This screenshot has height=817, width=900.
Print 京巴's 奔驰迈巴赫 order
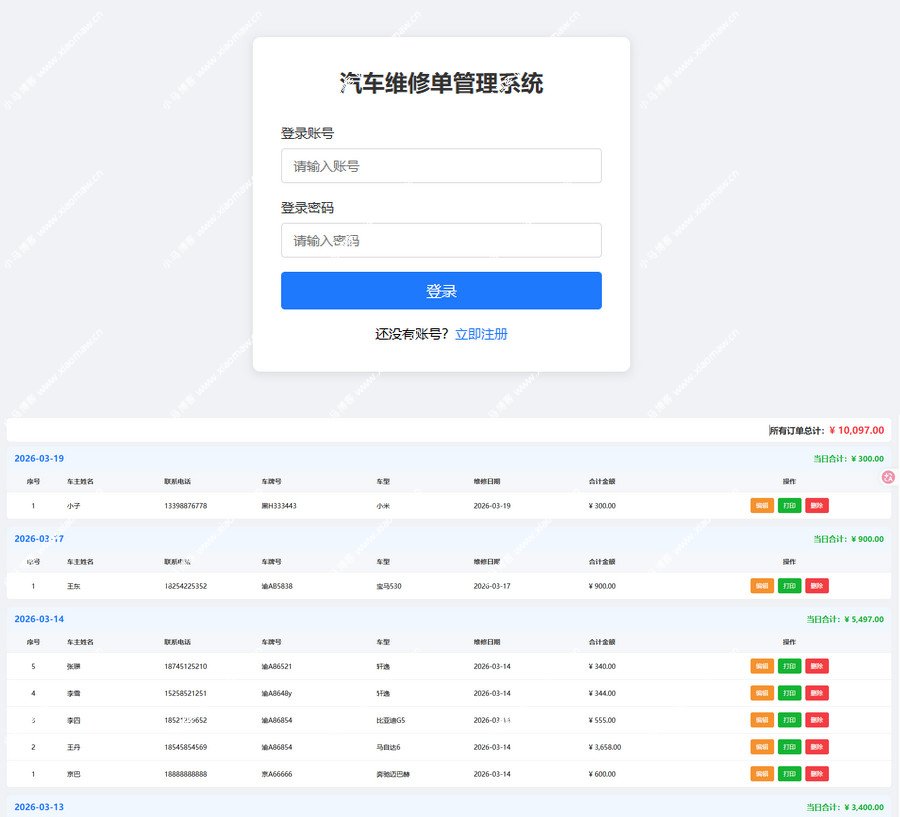(x=789, y=774)
